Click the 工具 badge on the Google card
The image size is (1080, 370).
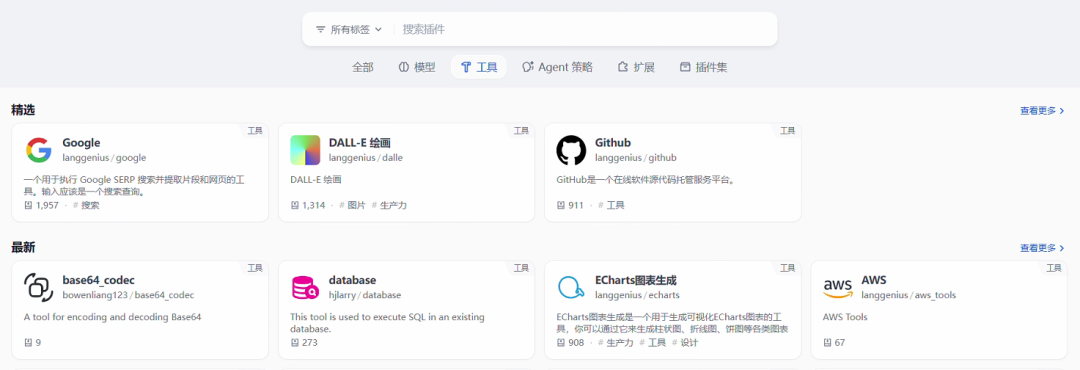[255, 130]
